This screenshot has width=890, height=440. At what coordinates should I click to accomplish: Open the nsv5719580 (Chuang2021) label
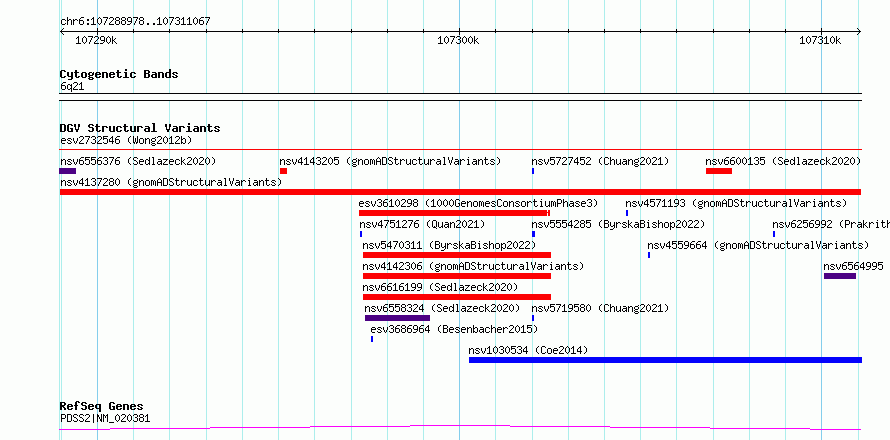click(x=601, y=308)
